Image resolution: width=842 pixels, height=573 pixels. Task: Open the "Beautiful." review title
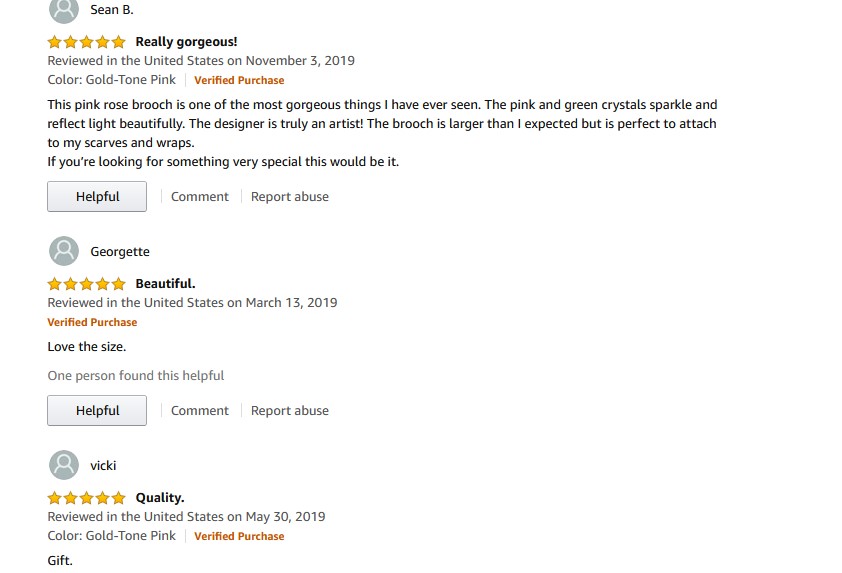165,284
